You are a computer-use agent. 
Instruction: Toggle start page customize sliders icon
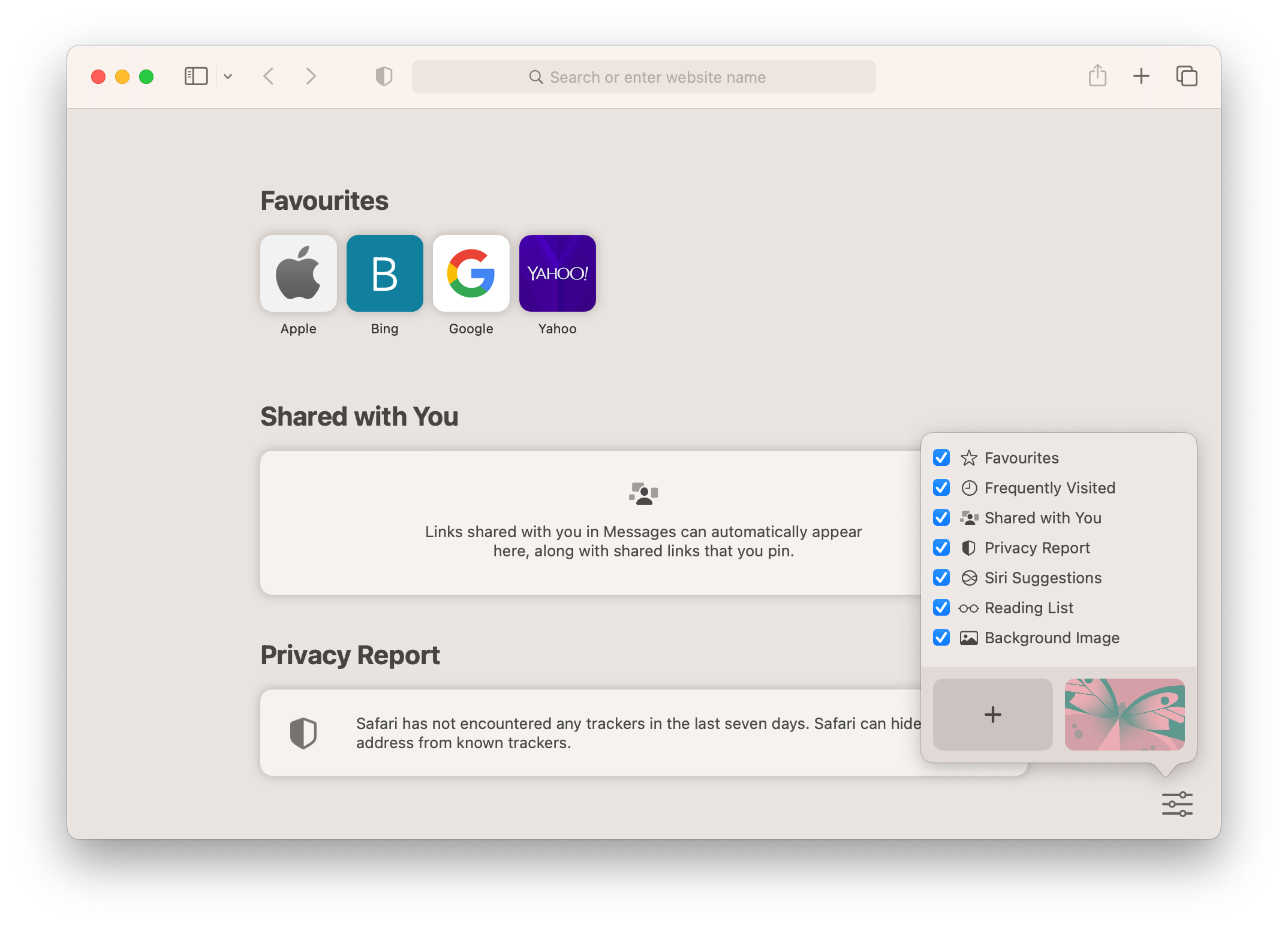[1177, 804]
